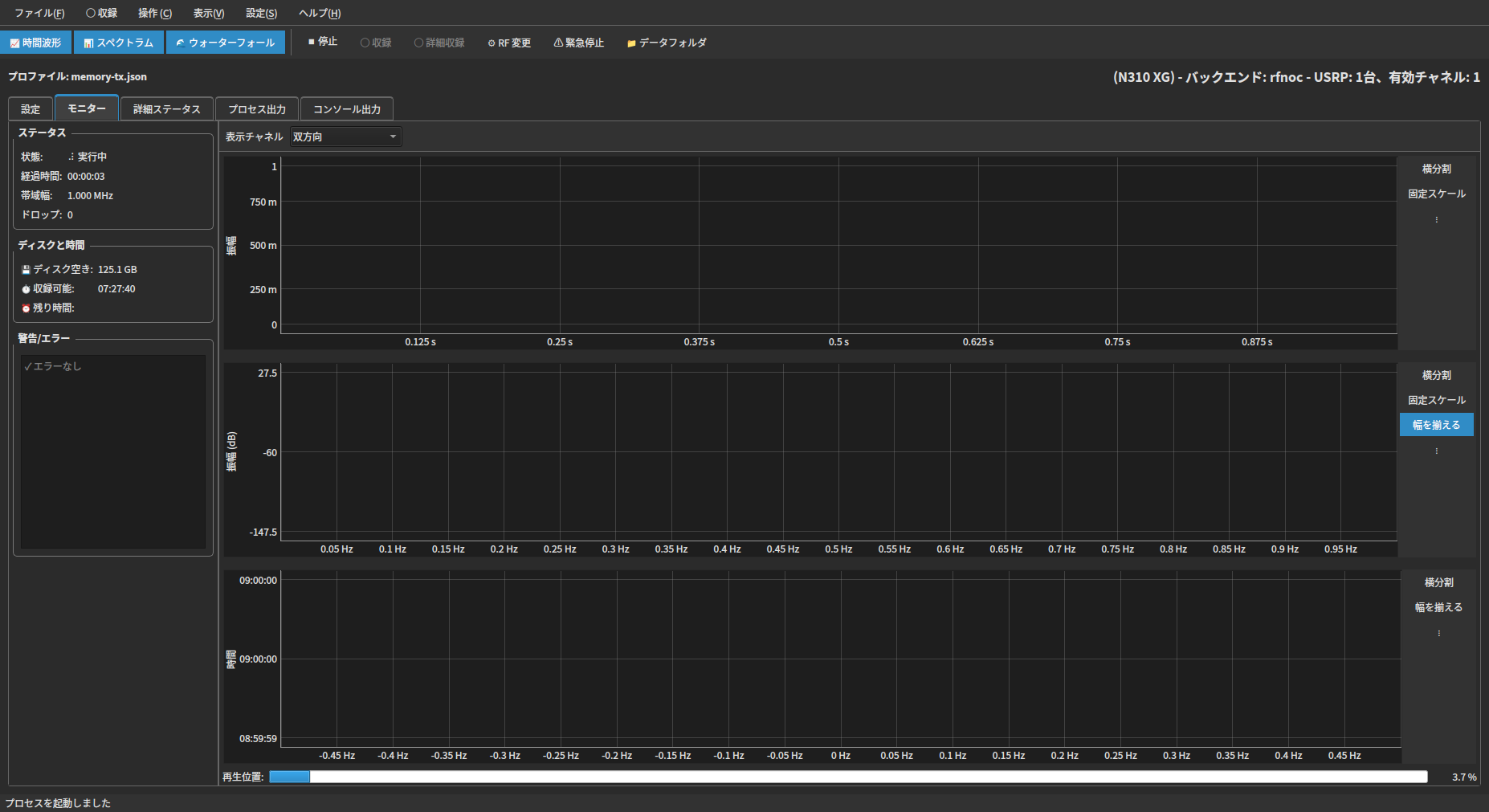Click the alarm clock icon beside 残り時間
Viewport: 1489px width, 812px height.
click(26, 308)
